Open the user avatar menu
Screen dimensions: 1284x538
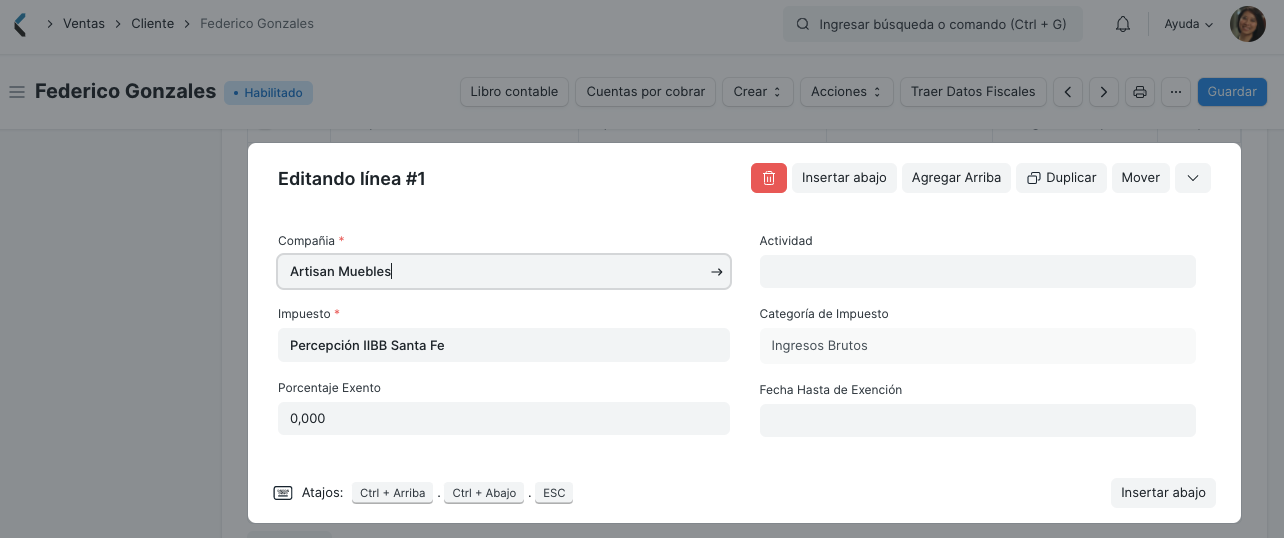click(1247, 24)
